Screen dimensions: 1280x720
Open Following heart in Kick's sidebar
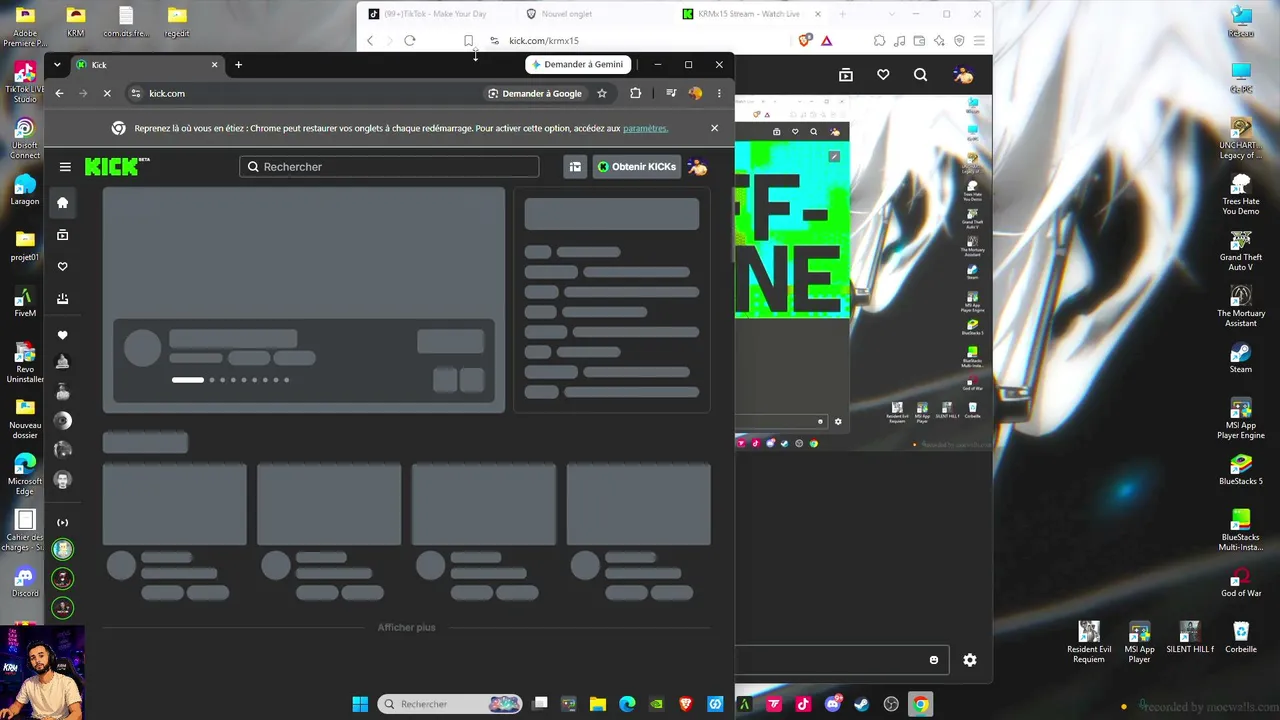click(x=62, y=267)
